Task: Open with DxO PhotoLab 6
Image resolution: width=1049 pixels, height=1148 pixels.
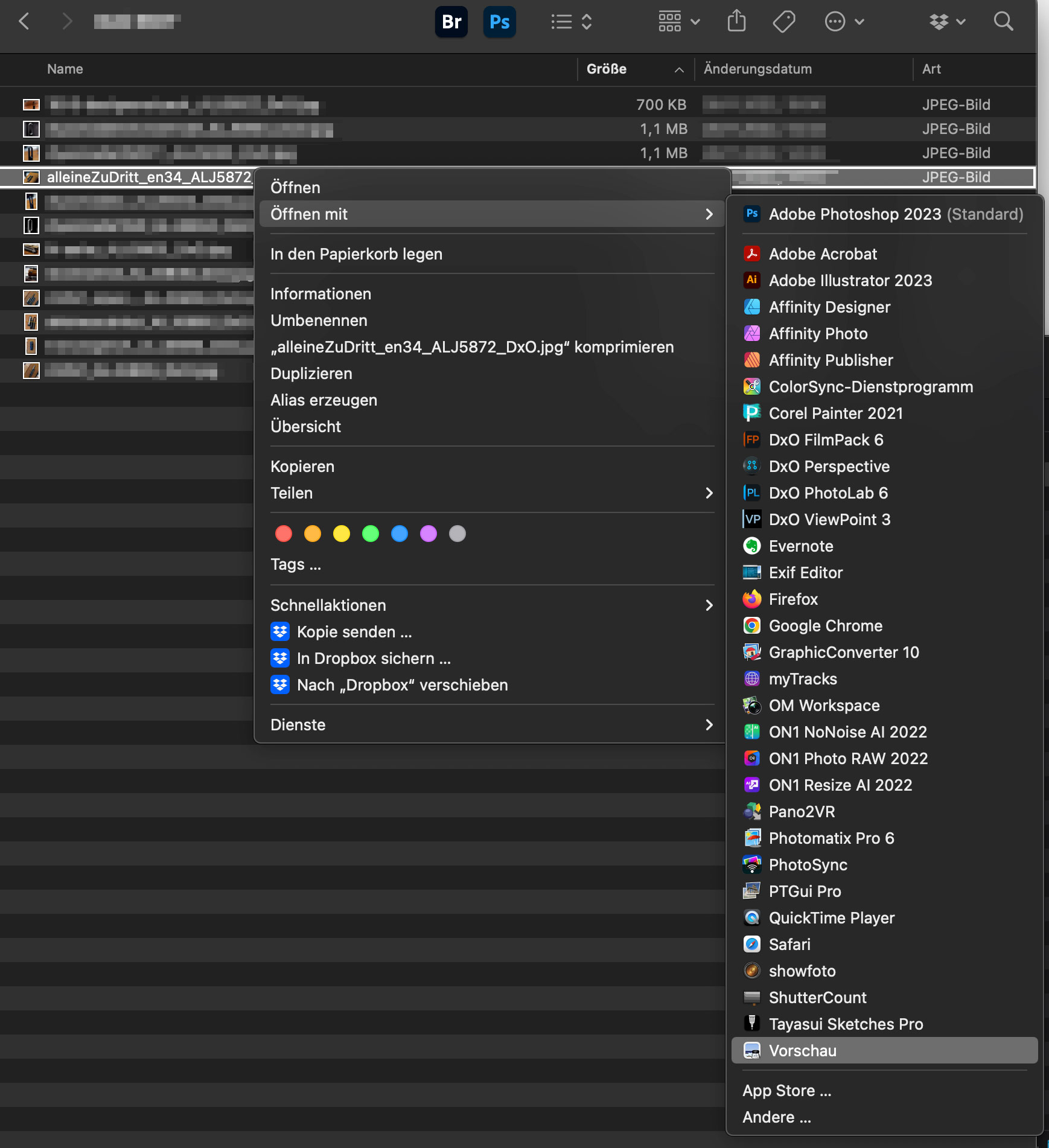Action: tap(884, 493)
